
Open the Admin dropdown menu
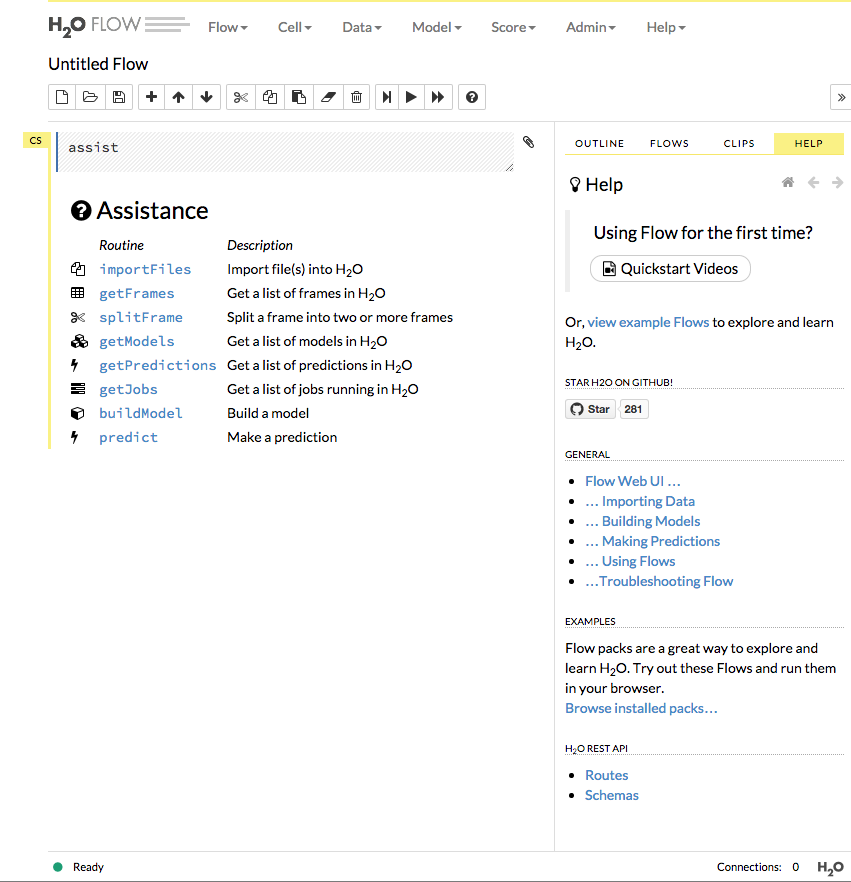click(x=591, y=28)
